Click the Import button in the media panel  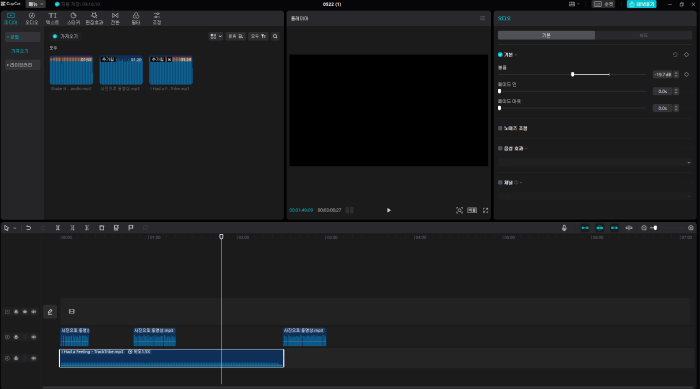[65, 36]
